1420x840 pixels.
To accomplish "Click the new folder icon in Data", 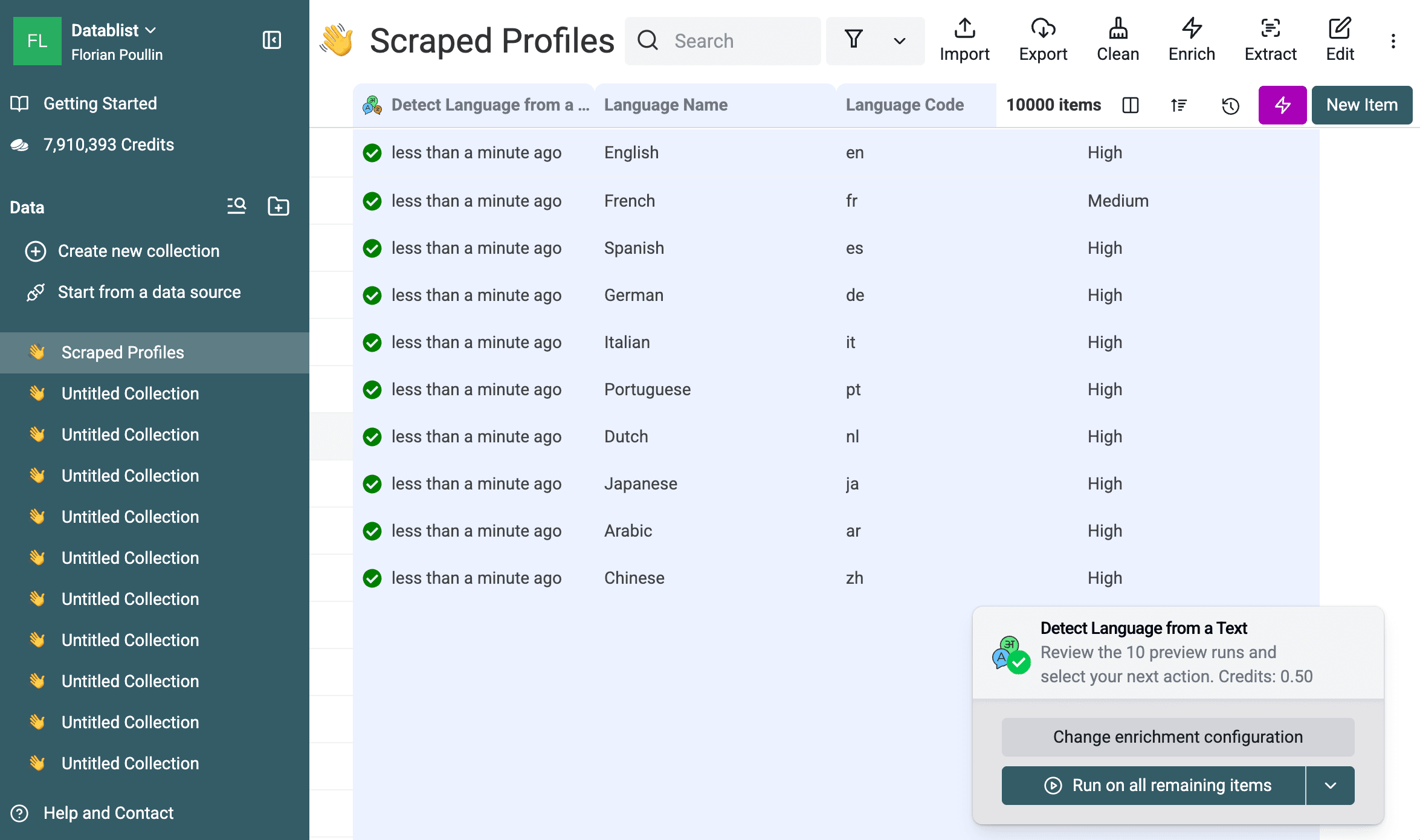I will click(279, 207).
